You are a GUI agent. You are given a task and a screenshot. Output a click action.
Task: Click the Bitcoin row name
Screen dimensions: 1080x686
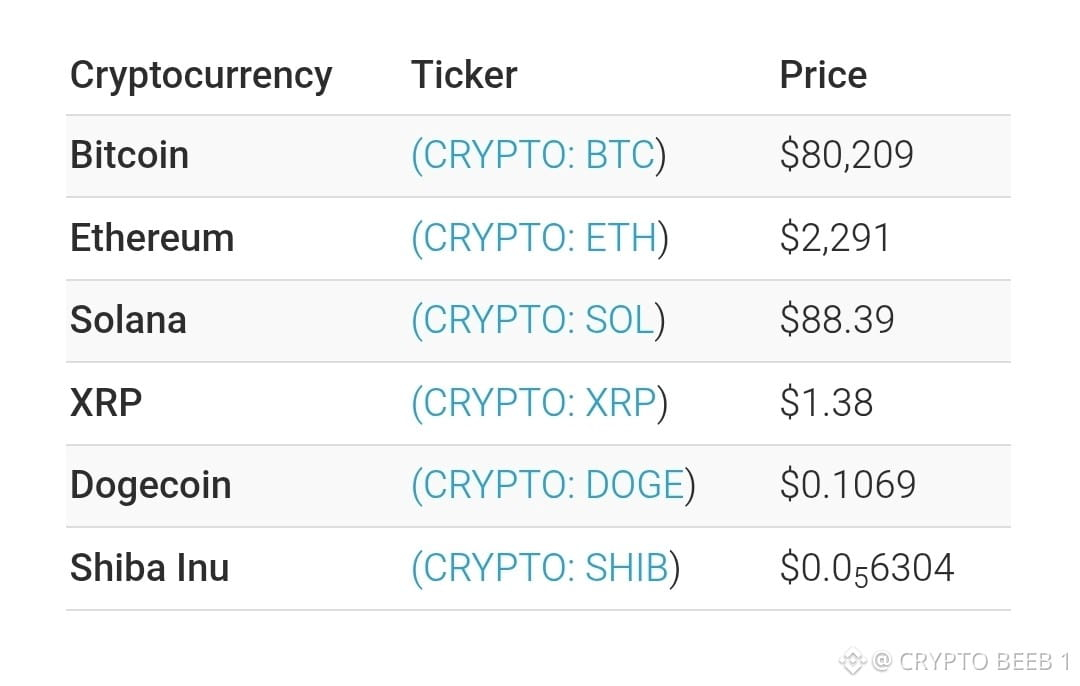[129, 154]
